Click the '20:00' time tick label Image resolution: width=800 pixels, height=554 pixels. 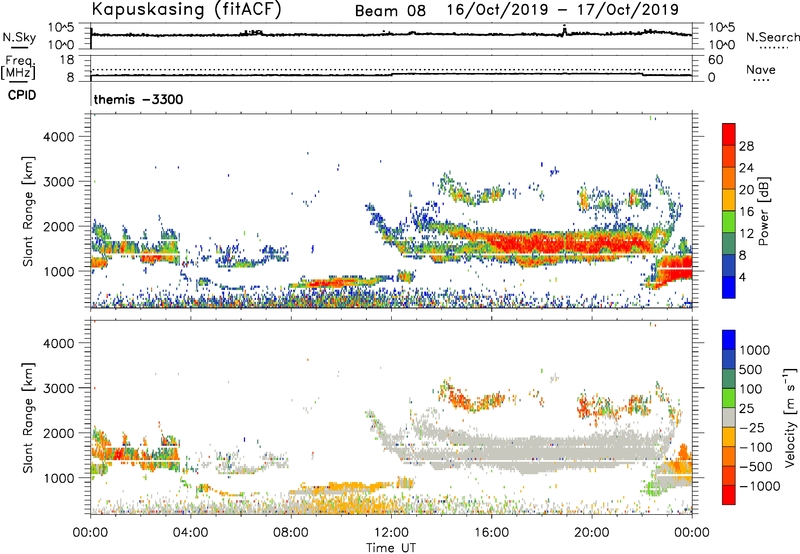(x=592, y=533)
